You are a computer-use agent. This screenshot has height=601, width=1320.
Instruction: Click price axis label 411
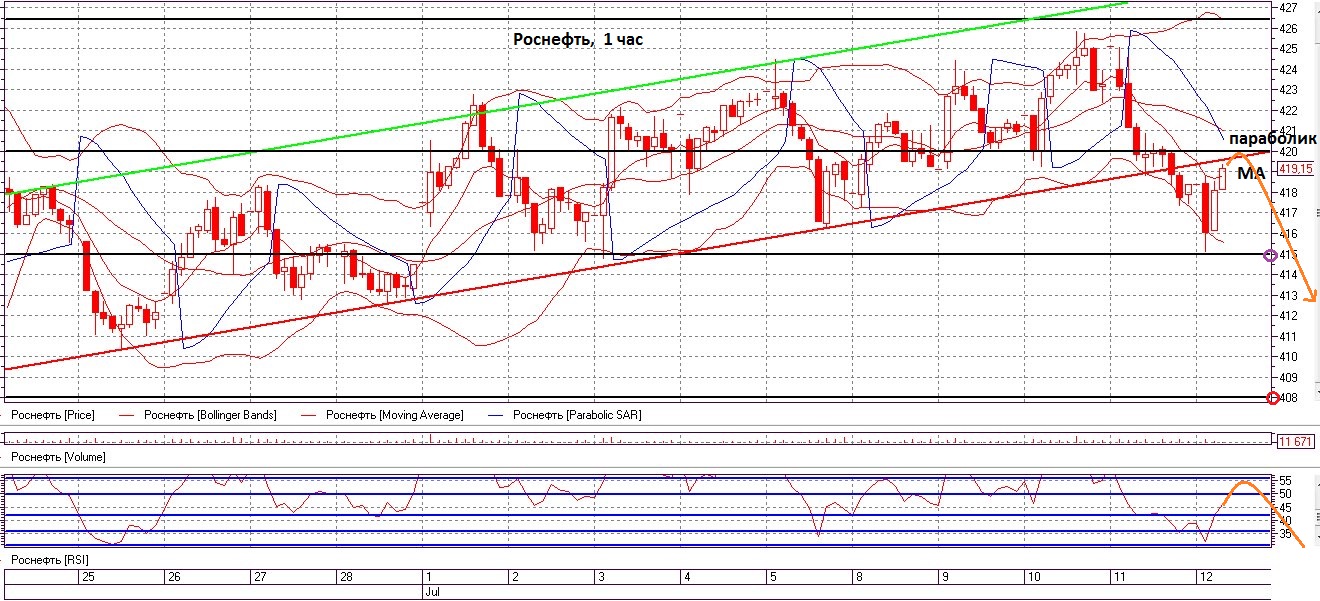1287,336
